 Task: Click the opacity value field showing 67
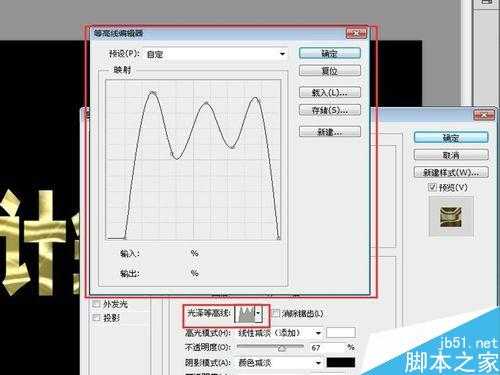tap(327, 347)
